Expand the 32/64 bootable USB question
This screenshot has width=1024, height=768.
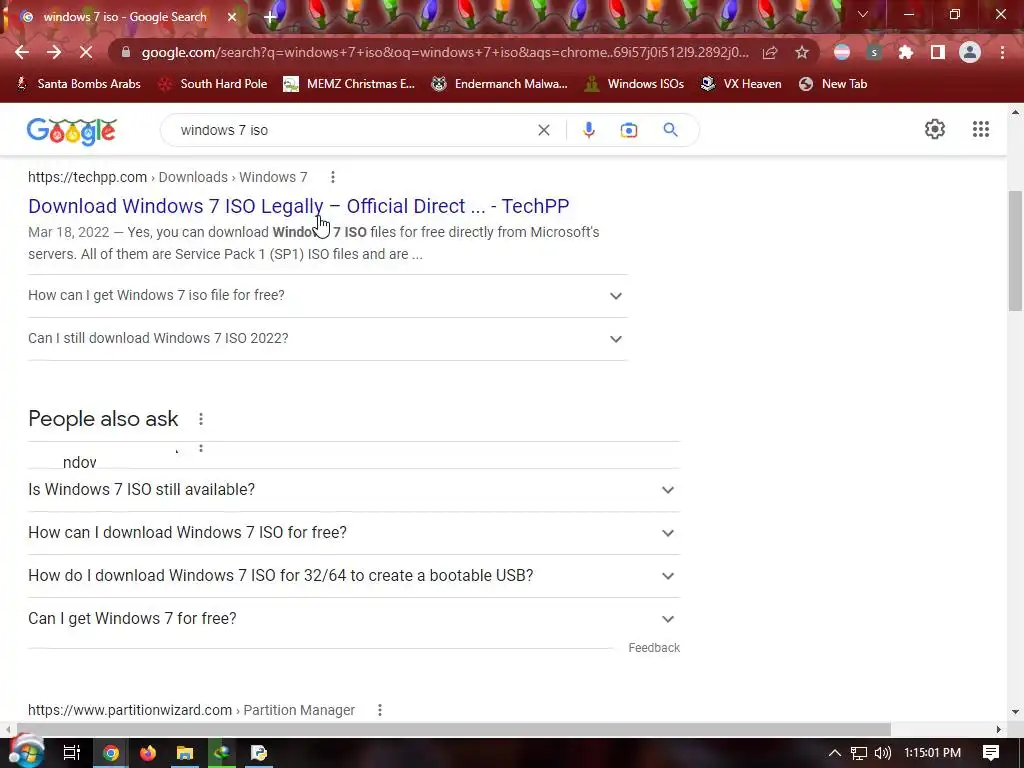tap(354, 576)
